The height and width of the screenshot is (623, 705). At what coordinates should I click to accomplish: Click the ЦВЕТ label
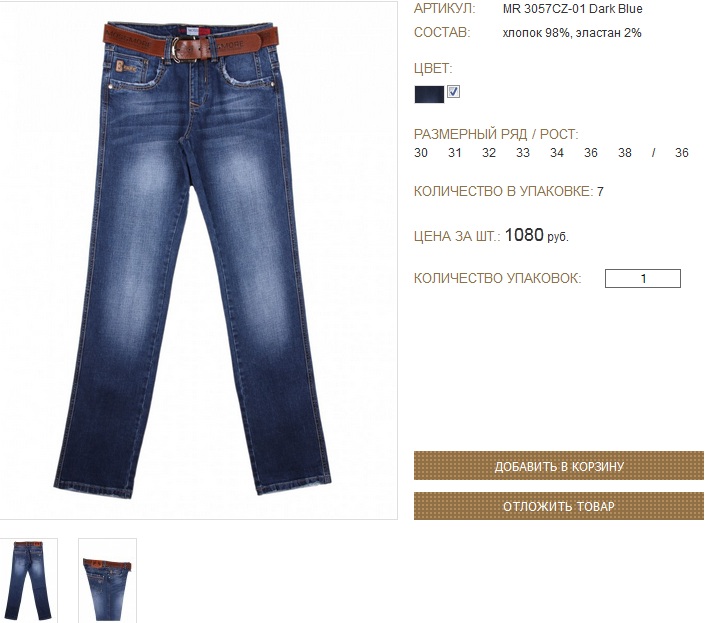coord(433,68)
